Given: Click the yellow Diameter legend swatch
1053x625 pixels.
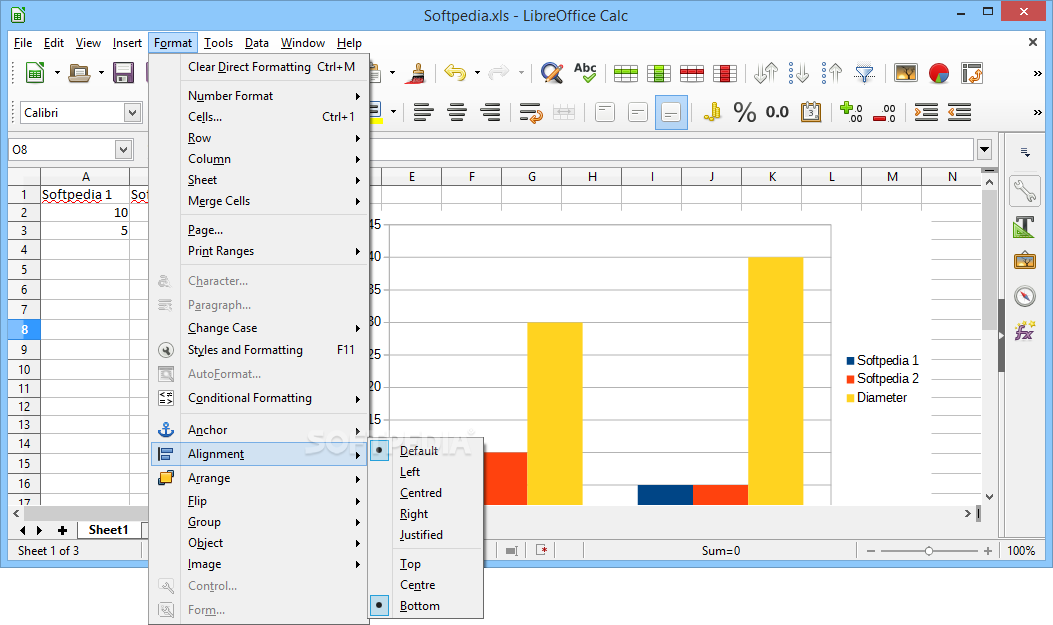Looking at the screenshot, I should point(850,398).
